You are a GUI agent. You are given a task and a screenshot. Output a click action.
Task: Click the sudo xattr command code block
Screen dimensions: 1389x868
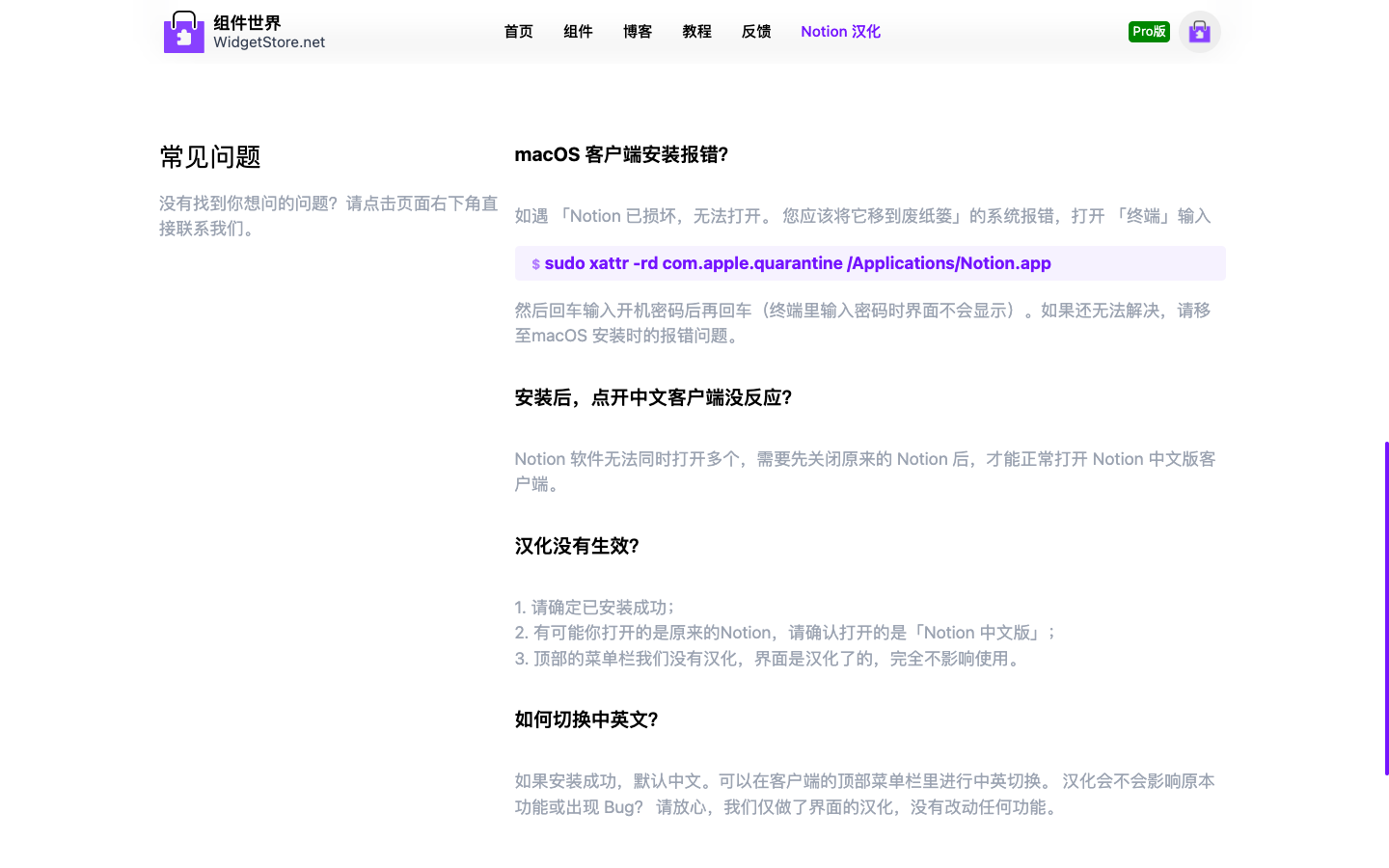(797, 263)
